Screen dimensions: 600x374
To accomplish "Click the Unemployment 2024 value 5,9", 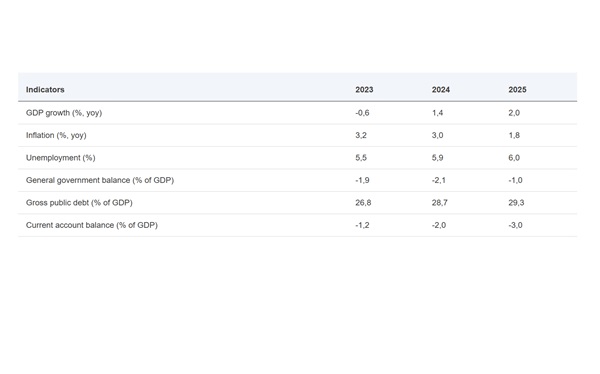I will 437,158.
